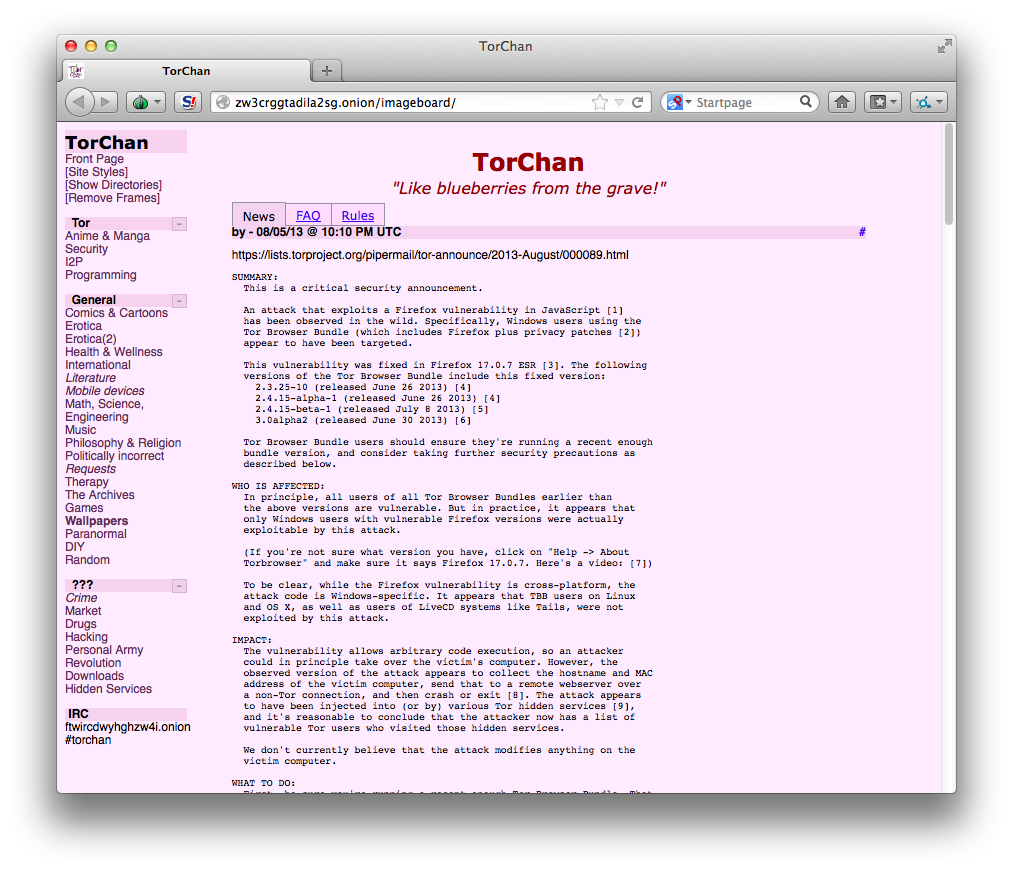Click the International board link
Image resolution: width=1013 pixels, height=872 pixels.
[98, 365]
